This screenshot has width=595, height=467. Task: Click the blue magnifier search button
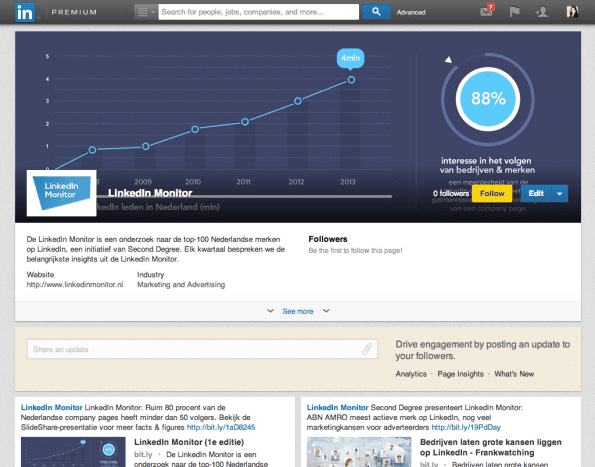[x=376, y=12]
